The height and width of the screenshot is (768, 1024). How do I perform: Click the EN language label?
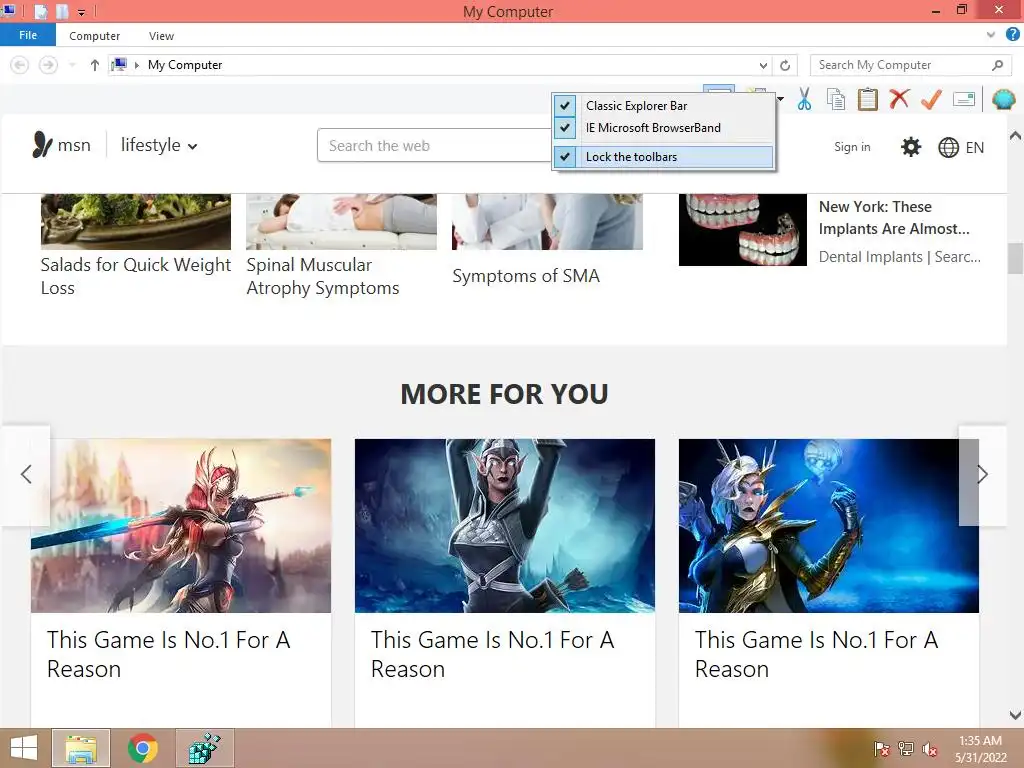coord(974,148)
